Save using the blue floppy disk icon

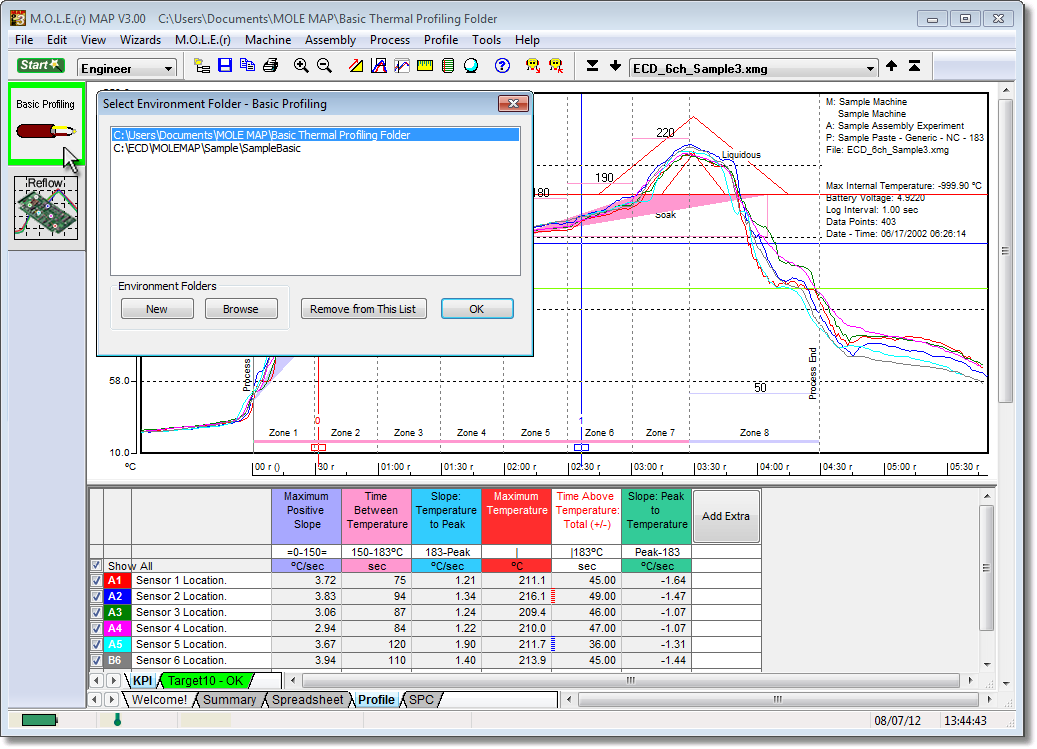tap(225, 65)
